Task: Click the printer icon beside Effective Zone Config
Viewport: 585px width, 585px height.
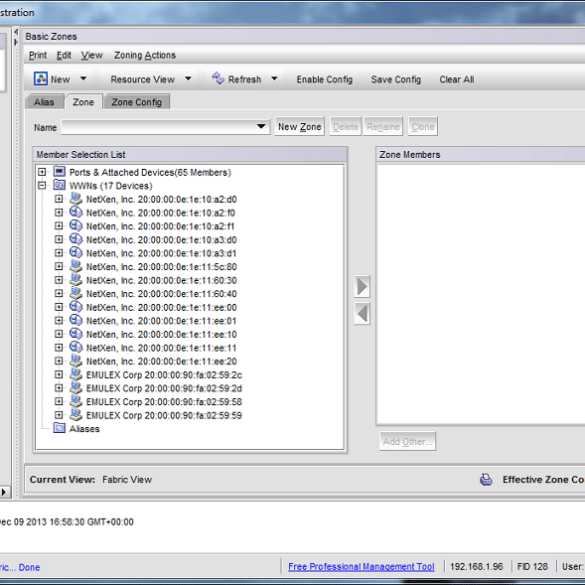Action: click(486, 479)
